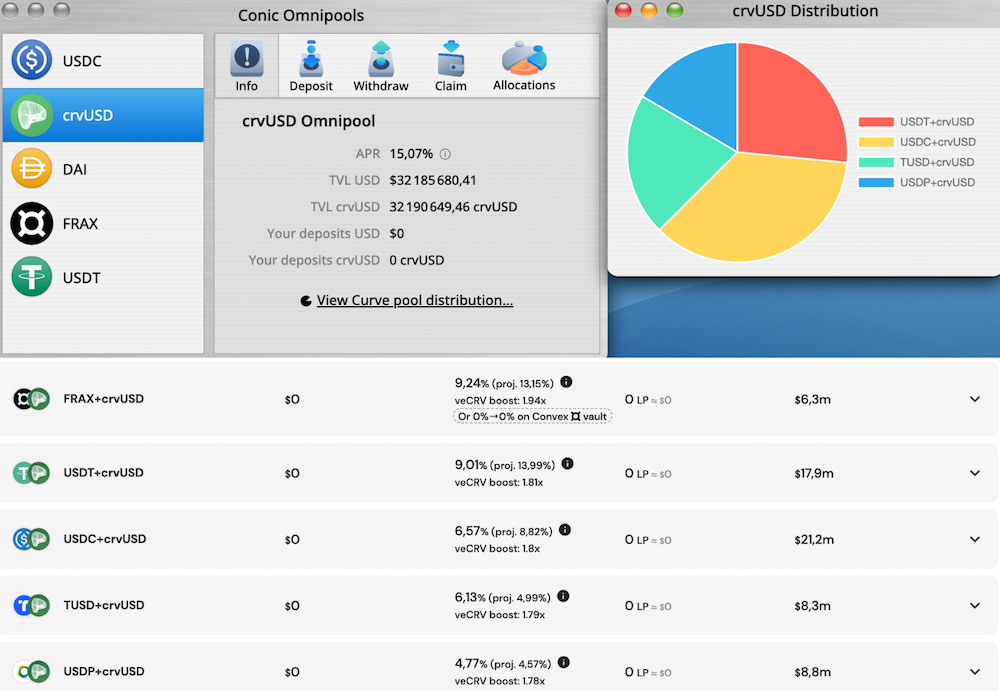Image resolution: width=1000 pixels, height=691 pixels.
Task: Click the APR info circle icon
Action: 445,154
